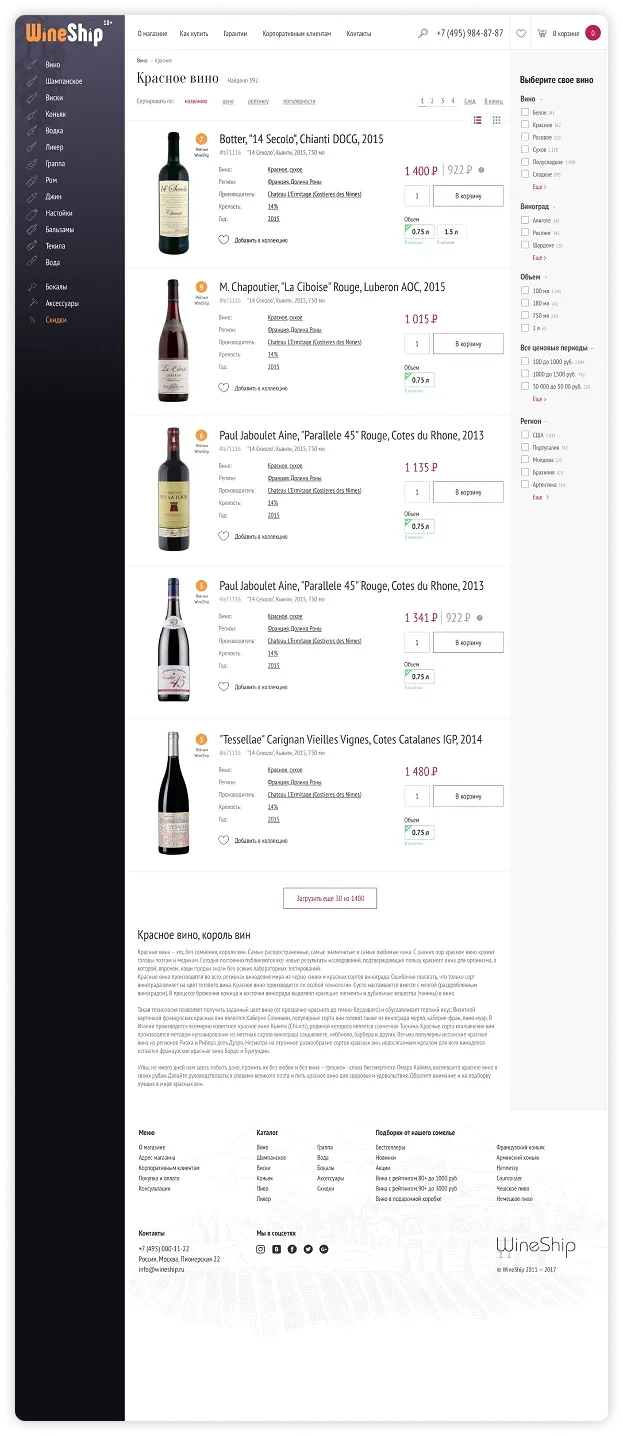Click the Виски category icon

(34, 98)
